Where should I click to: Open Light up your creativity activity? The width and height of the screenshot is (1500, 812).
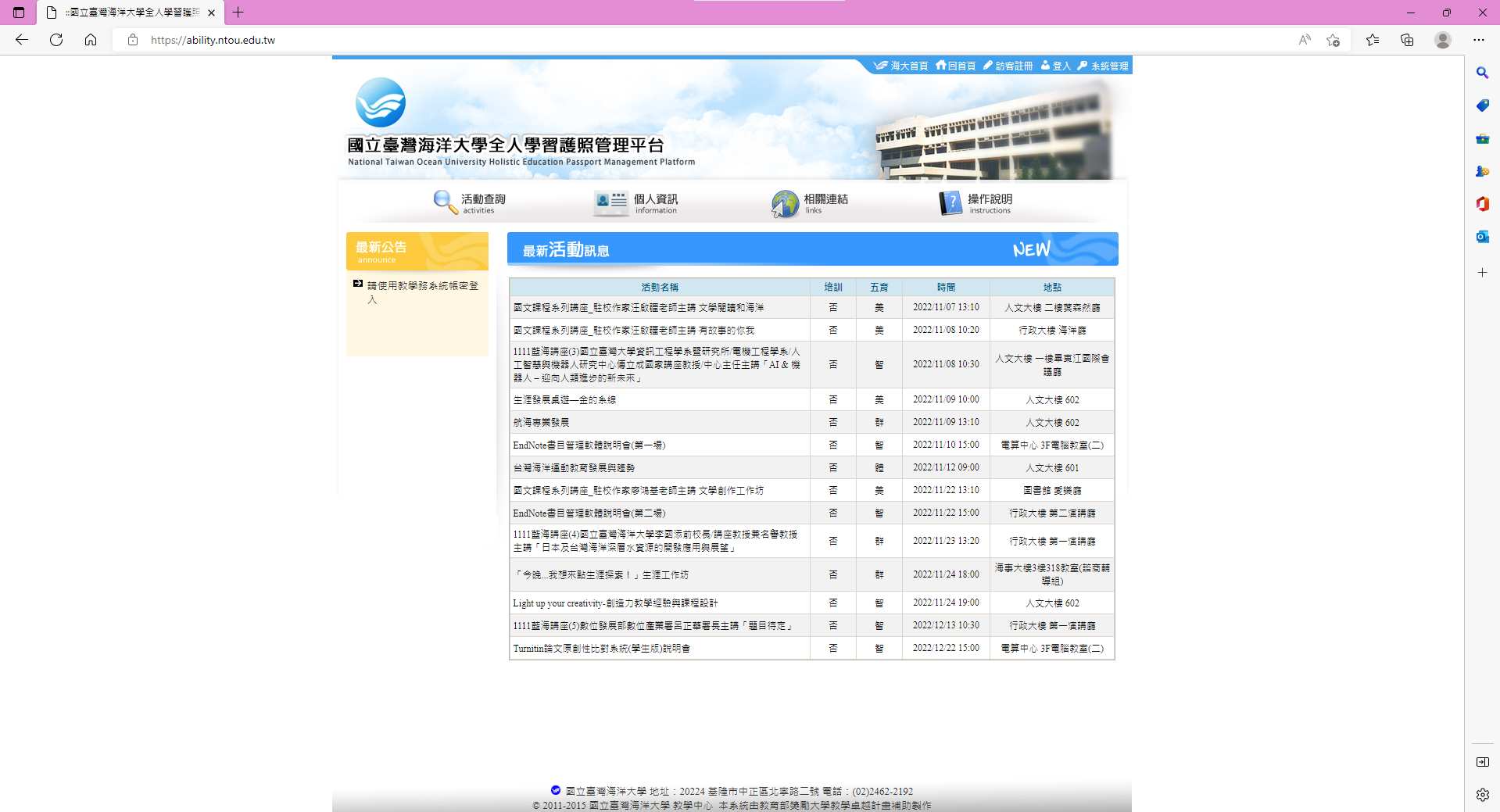point(615,603)
